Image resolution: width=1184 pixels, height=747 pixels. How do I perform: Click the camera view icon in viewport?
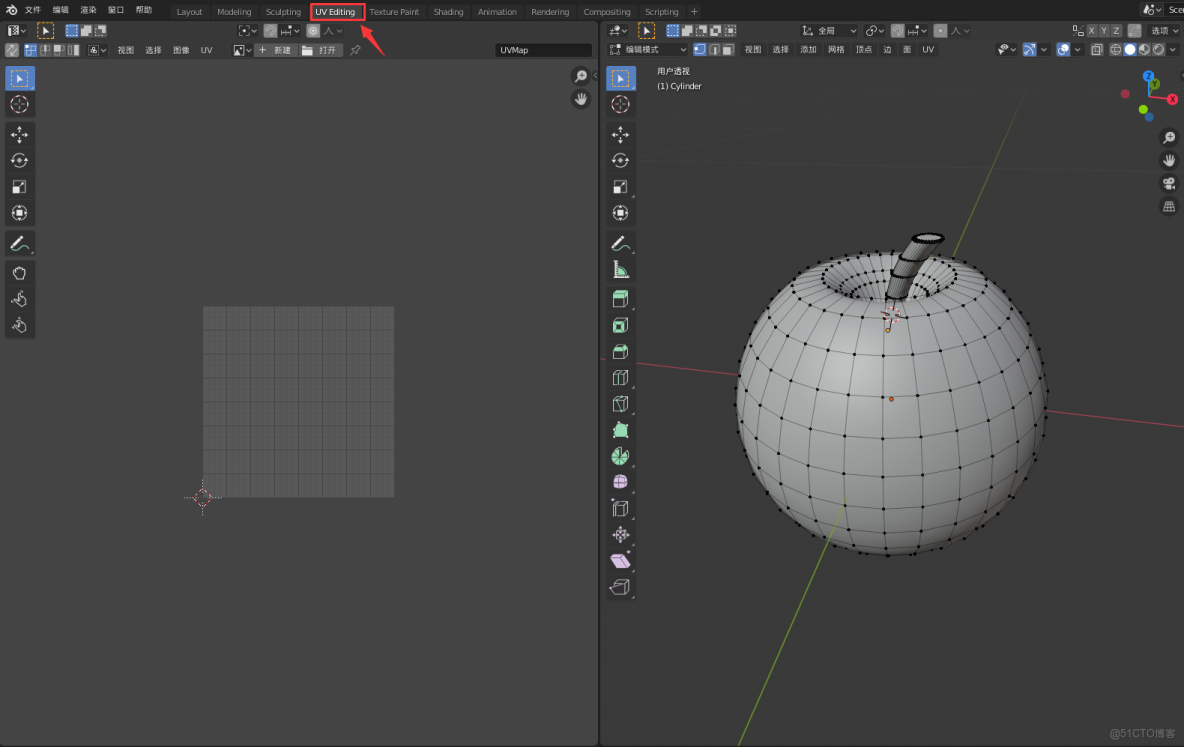pyautogui.click(x=1168, y=184)
